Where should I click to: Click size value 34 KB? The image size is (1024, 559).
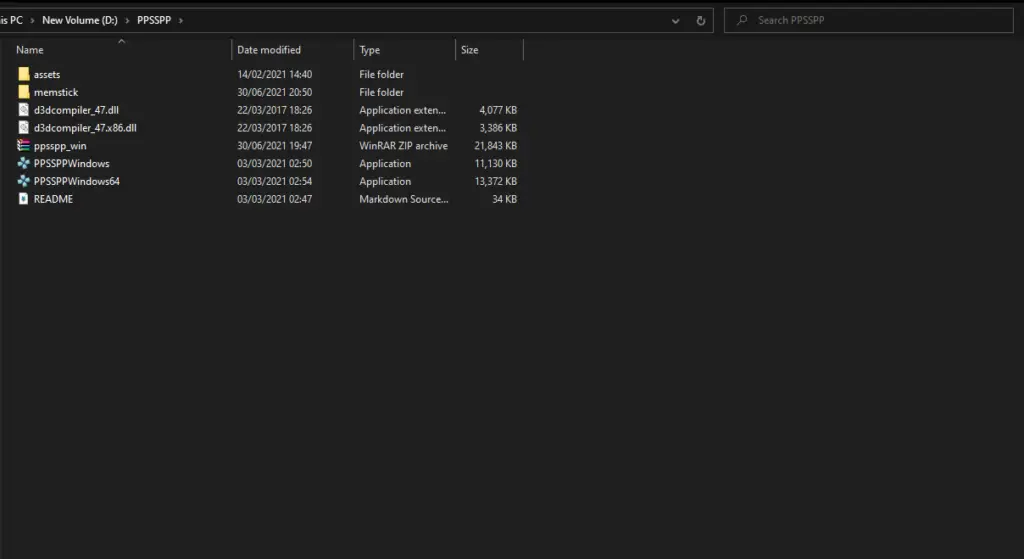[x=505, y=199]
